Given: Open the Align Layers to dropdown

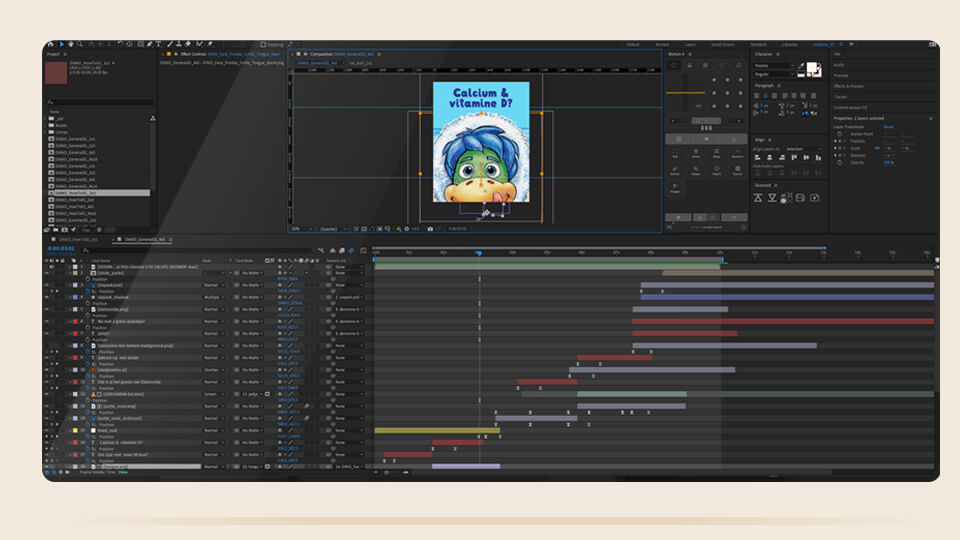Looking at the screenshot, I should 803,149.
